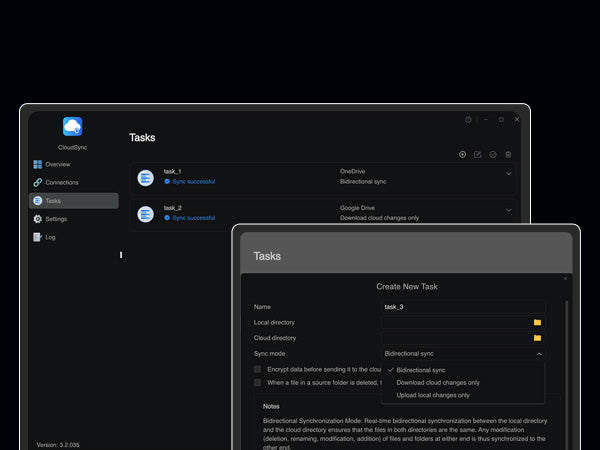This screenshot has width=600, height=450.
Task: Open the Overview page in sidebar
Action: pos(57,164)
